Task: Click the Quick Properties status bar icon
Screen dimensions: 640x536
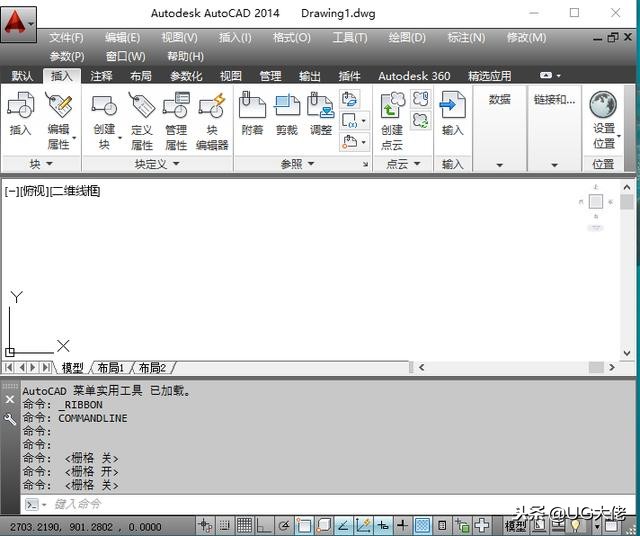Action: (x=442, y=525)
